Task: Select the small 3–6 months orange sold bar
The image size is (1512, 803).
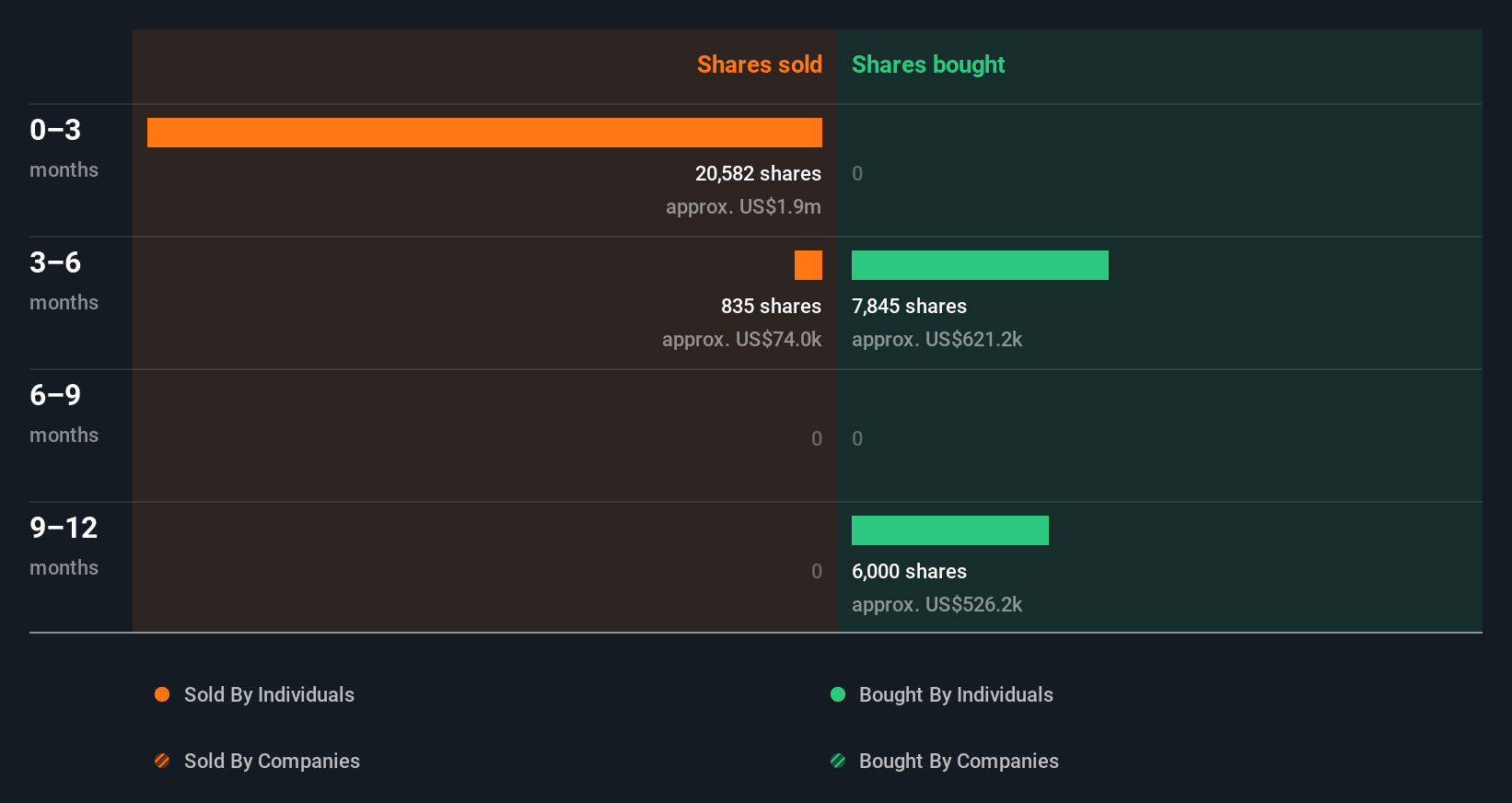Action: (808, 265)
